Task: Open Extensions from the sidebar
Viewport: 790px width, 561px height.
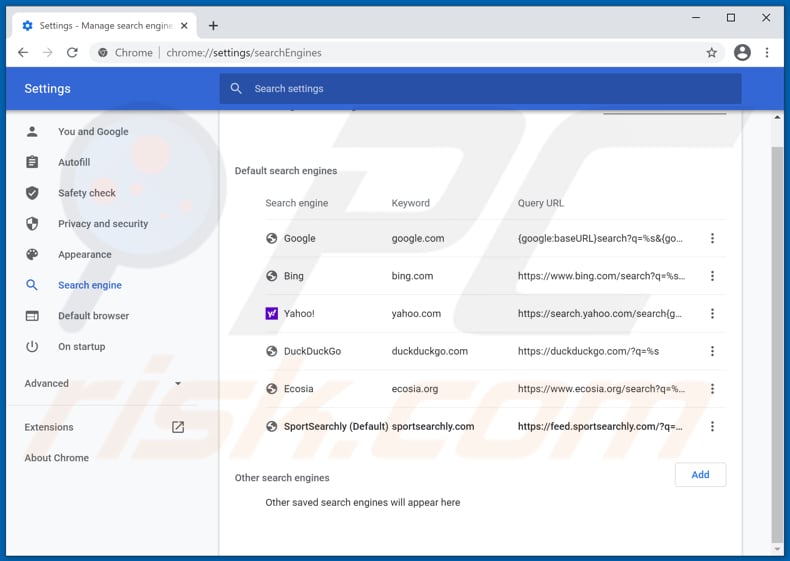Action: (x=49, y=427)
